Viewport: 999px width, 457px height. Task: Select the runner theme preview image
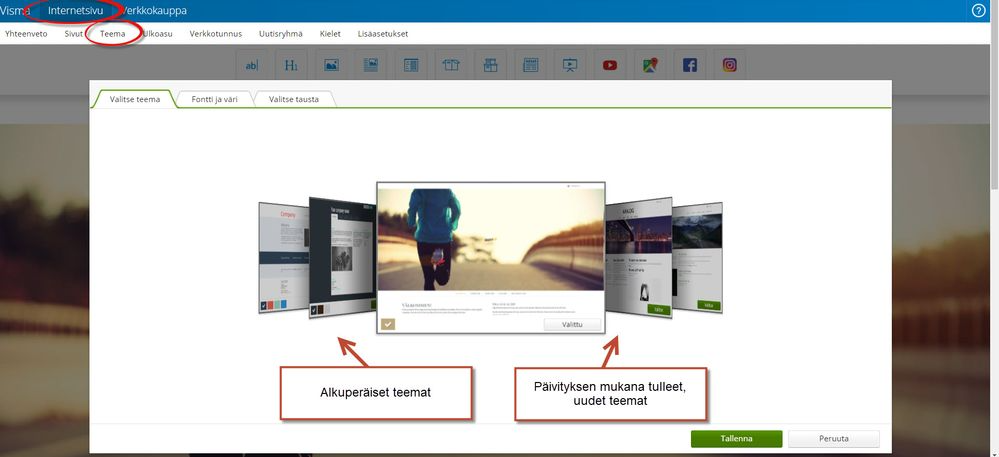pyautogui.click(x=491, y=239)
